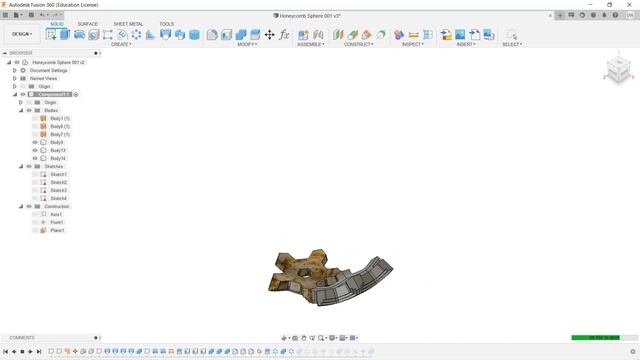The image size is (640, 360).
Task: Toggle visibility of Sketches folder
Action: click(x=29, y=166)
